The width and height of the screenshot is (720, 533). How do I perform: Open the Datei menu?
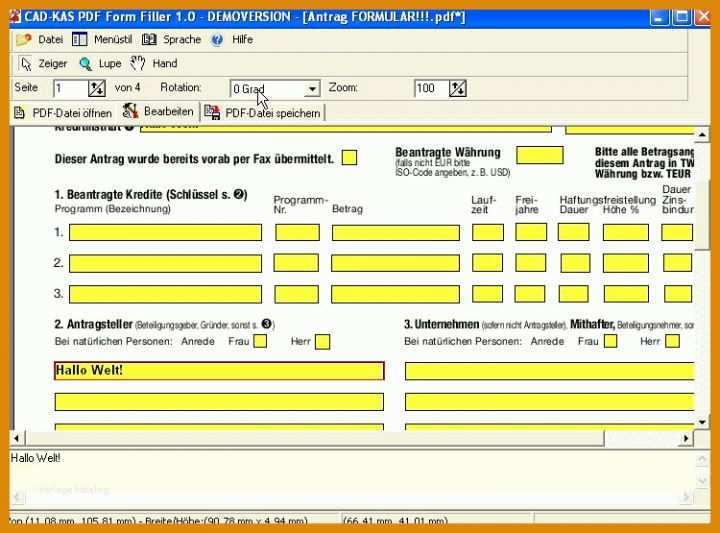[51, 39]
